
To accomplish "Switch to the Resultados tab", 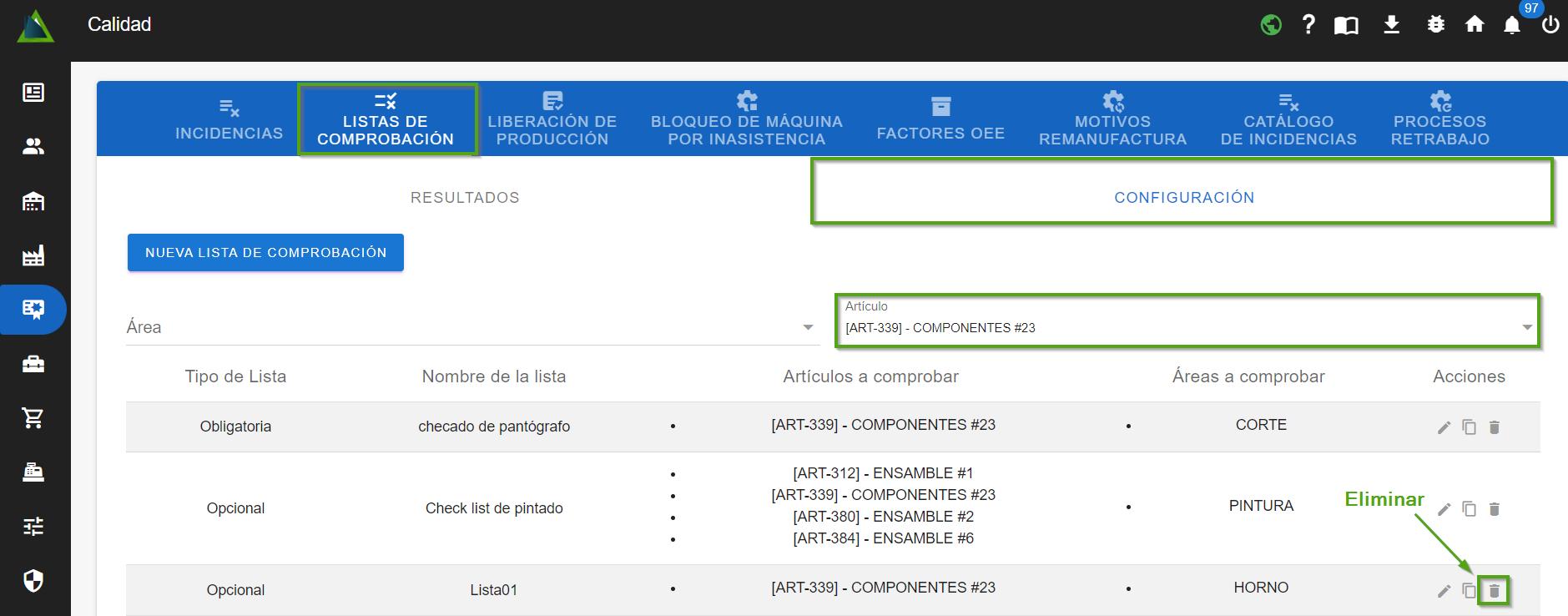I will tap(465, 198).
